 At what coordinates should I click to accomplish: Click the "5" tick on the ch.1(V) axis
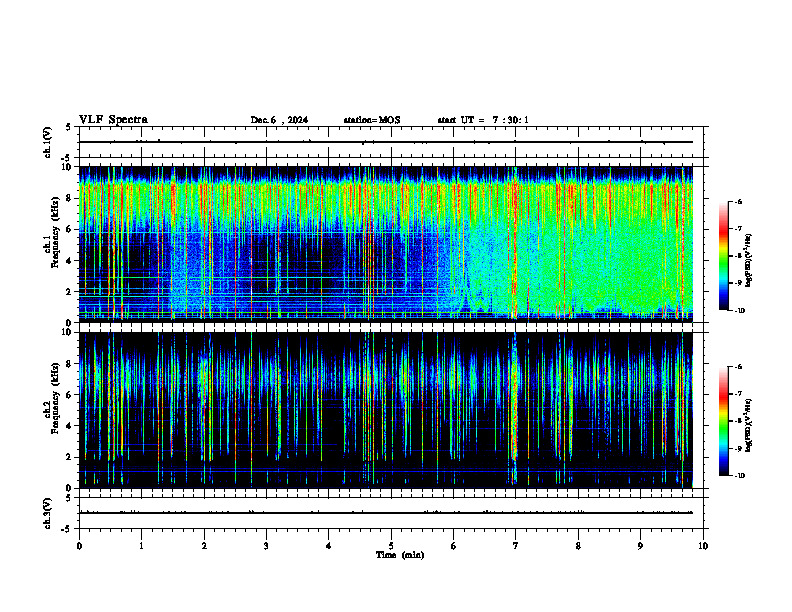pos(69,128)
